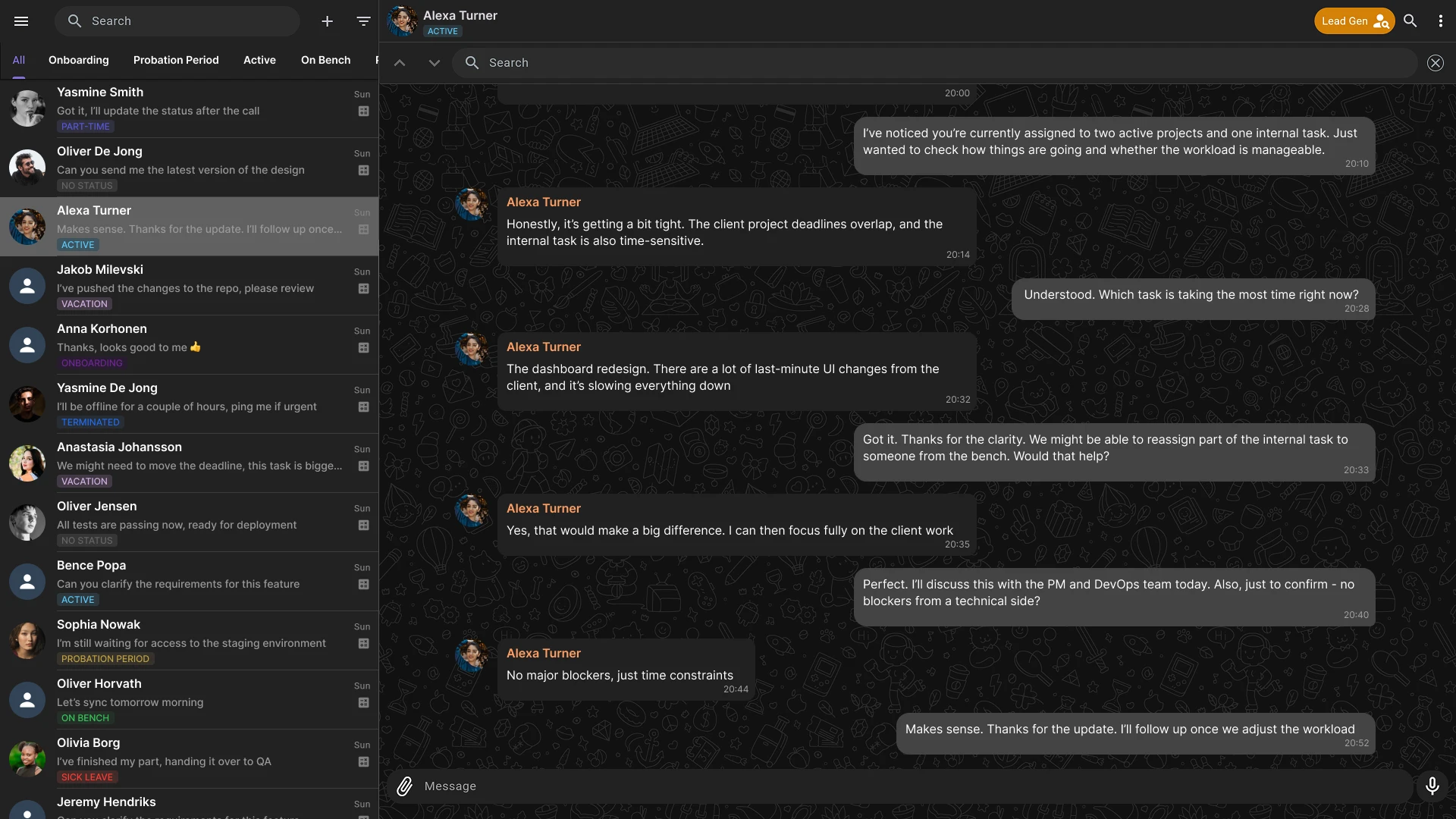Viewport: 1456px width, 819px height.
Task: Open the chat list filter icon
Action: pyautogui.click(x=363, y=21)
